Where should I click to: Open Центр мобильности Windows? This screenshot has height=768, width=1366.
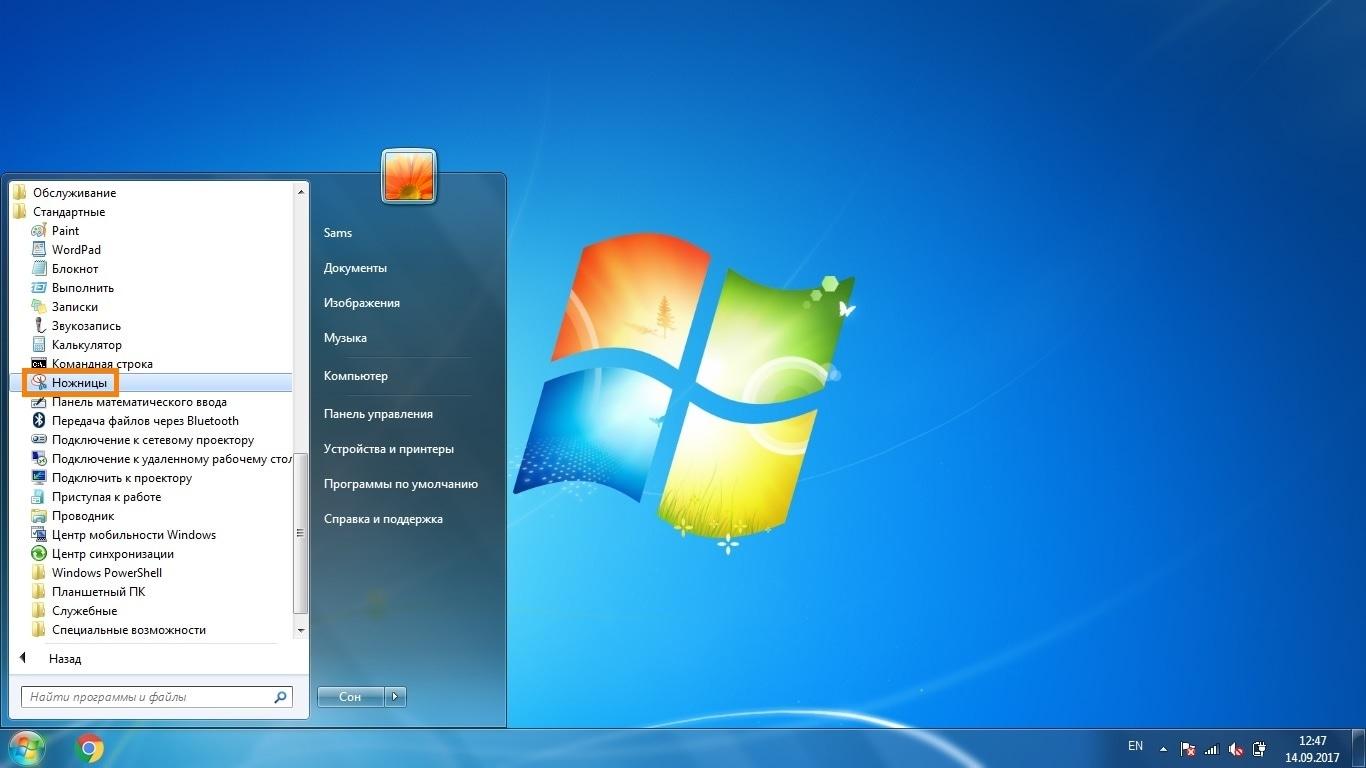click(x=134, y=535)
